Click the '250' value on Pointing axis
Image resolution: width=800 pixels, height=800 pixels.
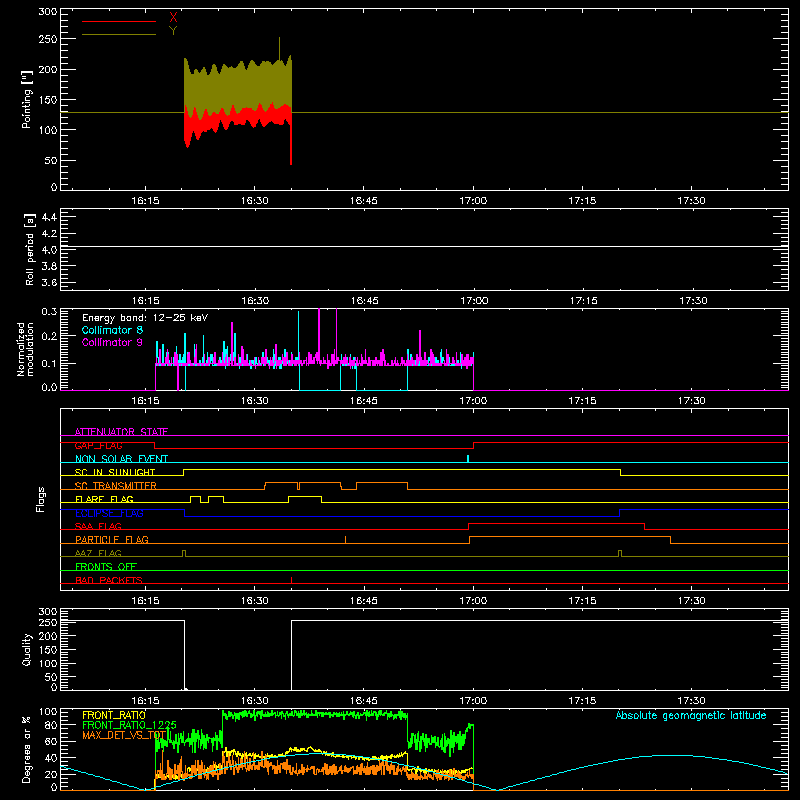[48, 39]
